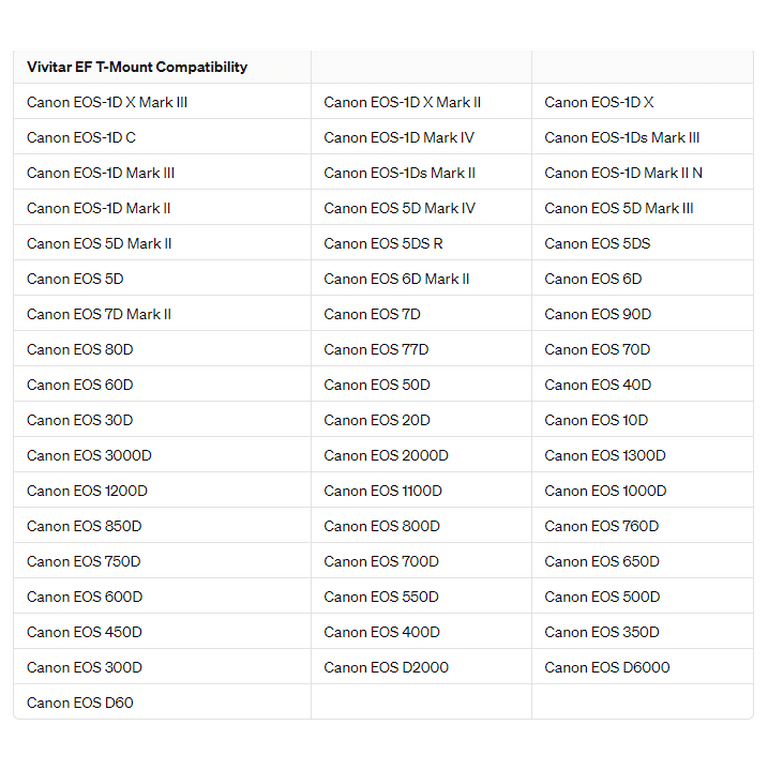Select Canon EOS 500D entry
This screenshot has height=768, width=768.
pos(602,597)
